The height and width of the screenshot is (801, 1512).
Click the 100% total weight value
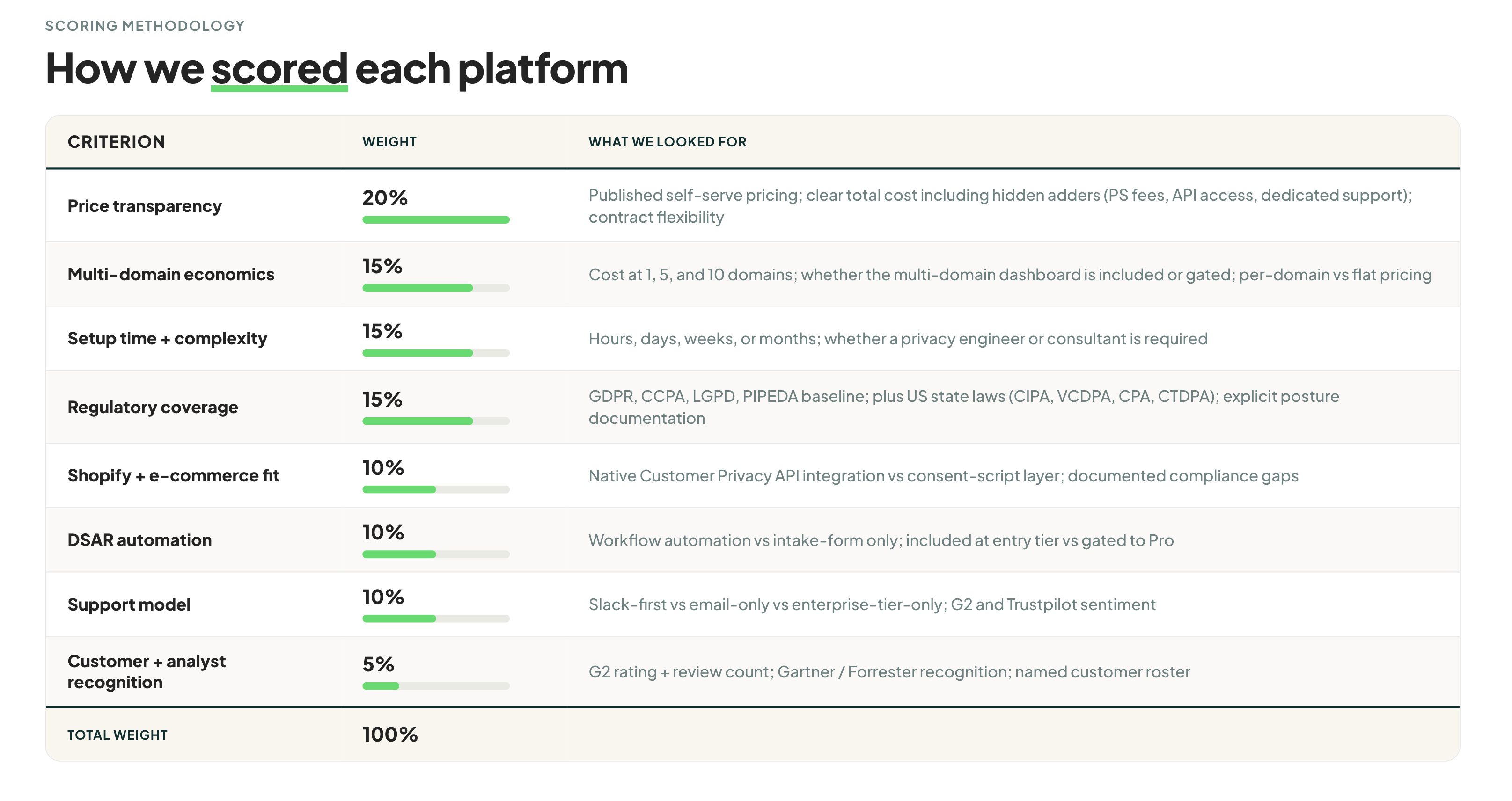coord(390,735)
